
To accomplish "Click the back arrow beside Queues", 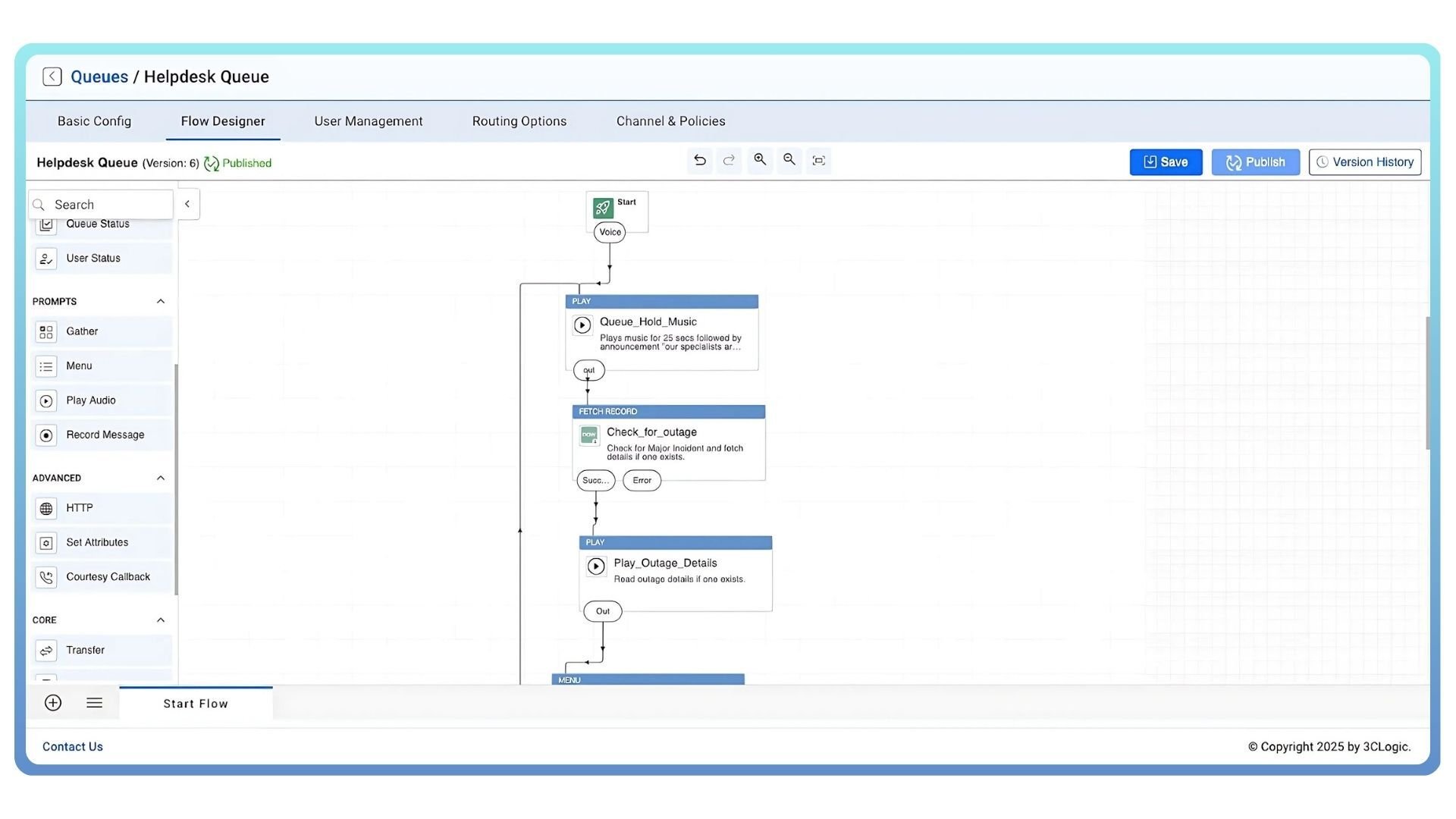I will click(52, 77).
